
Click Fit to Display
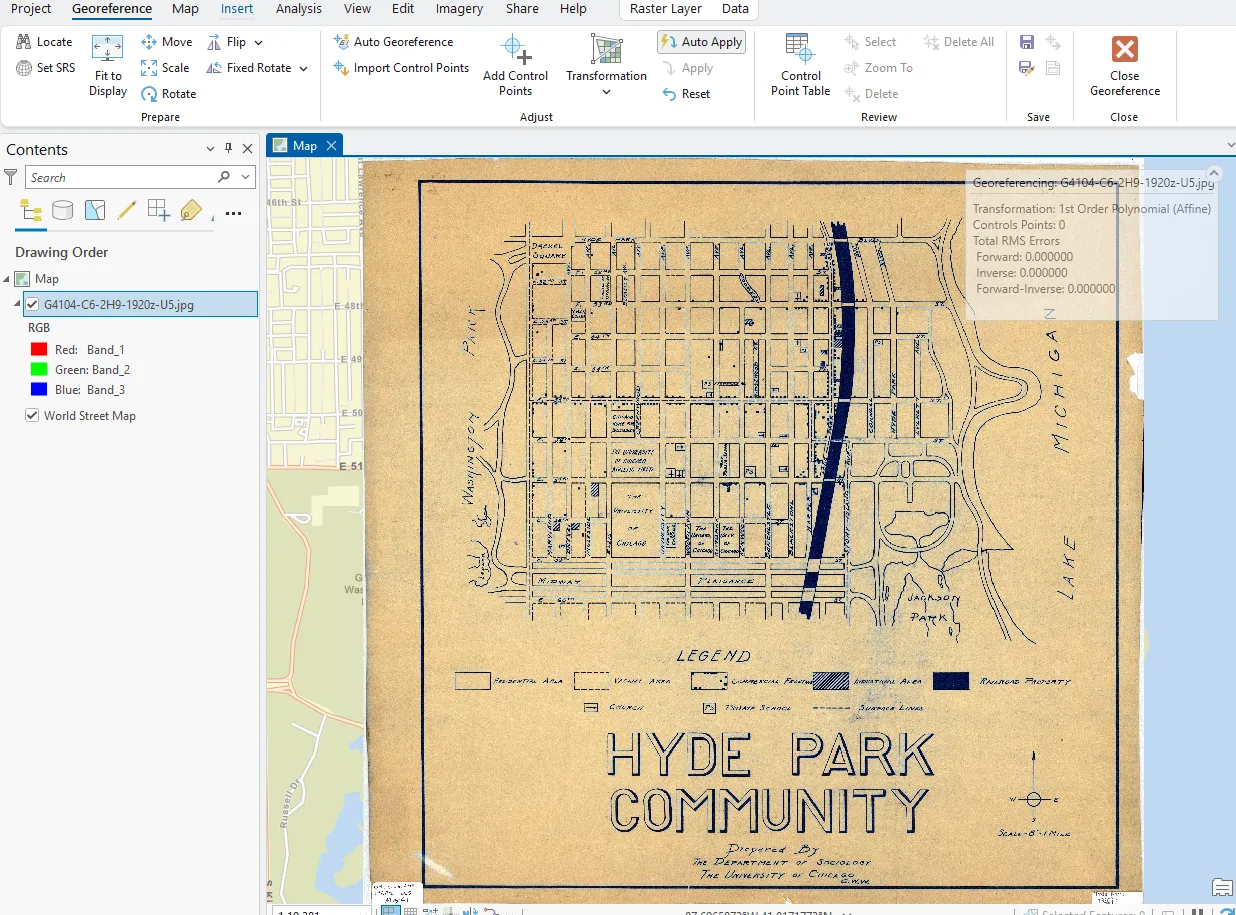point(107,66)
